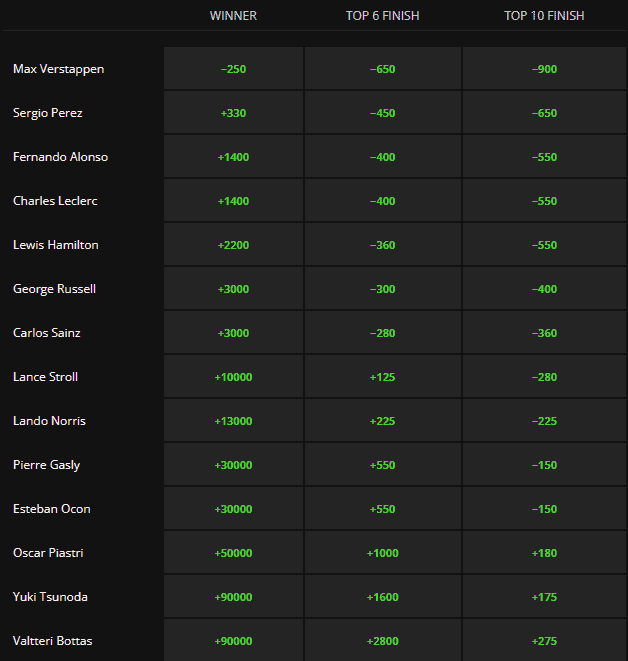The image size is (628, 661).
Task: Choose Charles Leclerc winner odds +1400
Action: click(x=233, y=201)
